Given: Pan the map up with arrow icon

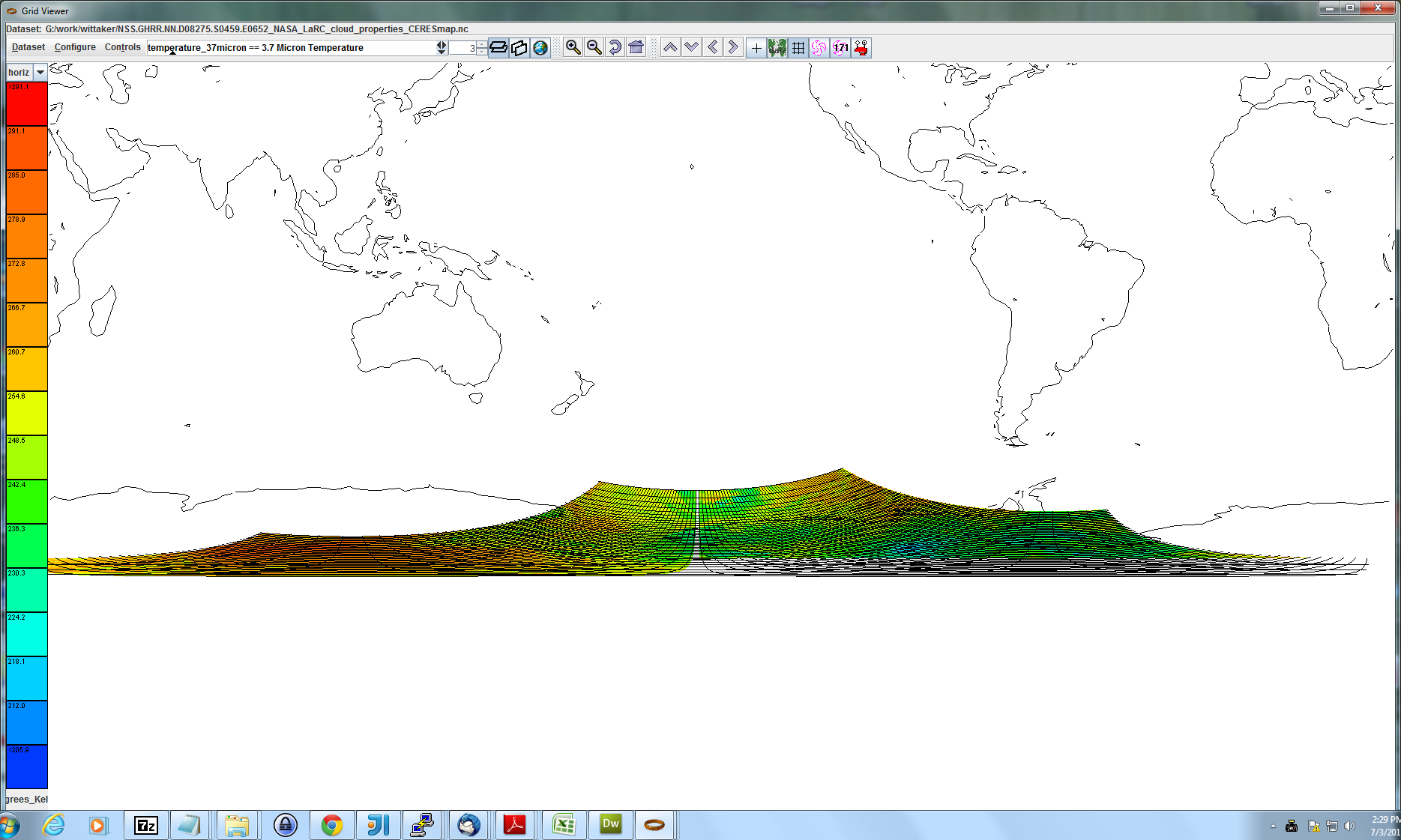Looking at the screenshot, I should point(670,48).
